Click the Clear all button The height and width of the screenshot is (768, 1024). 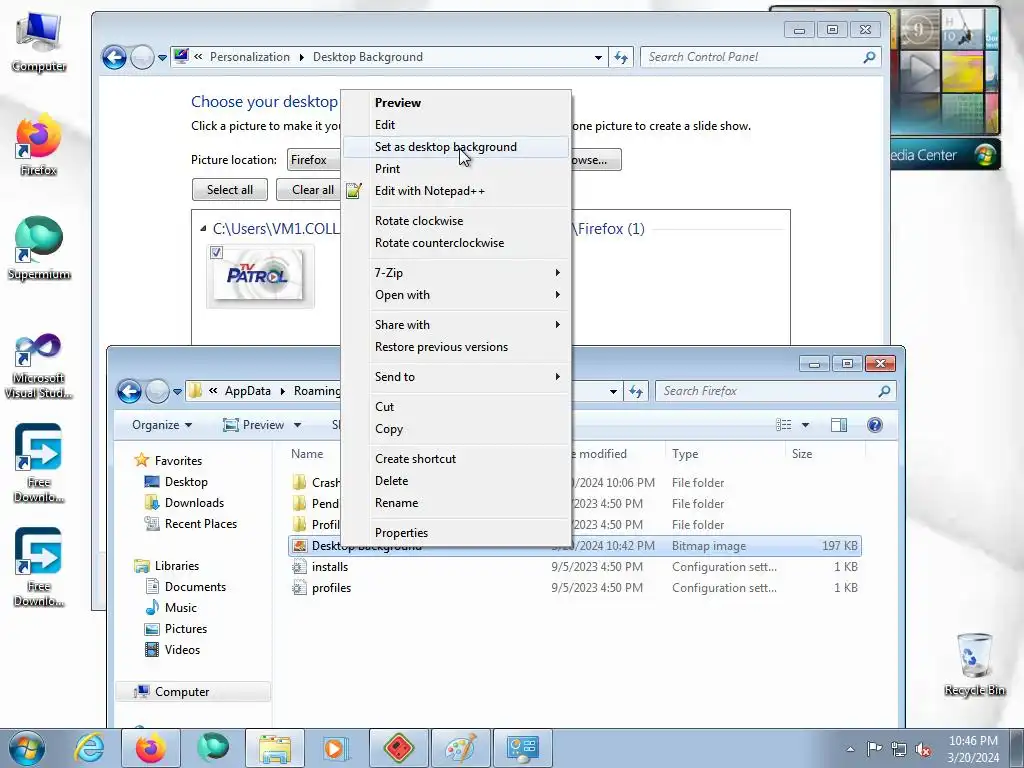310,189
